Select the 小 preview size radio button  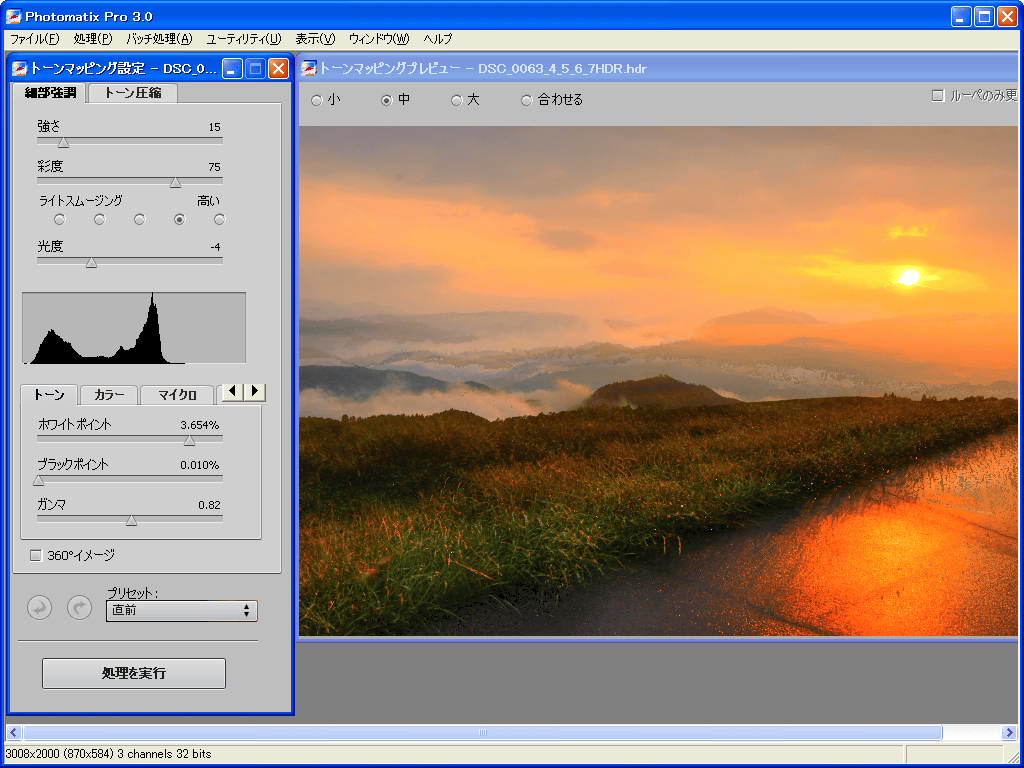coord(317,101)
